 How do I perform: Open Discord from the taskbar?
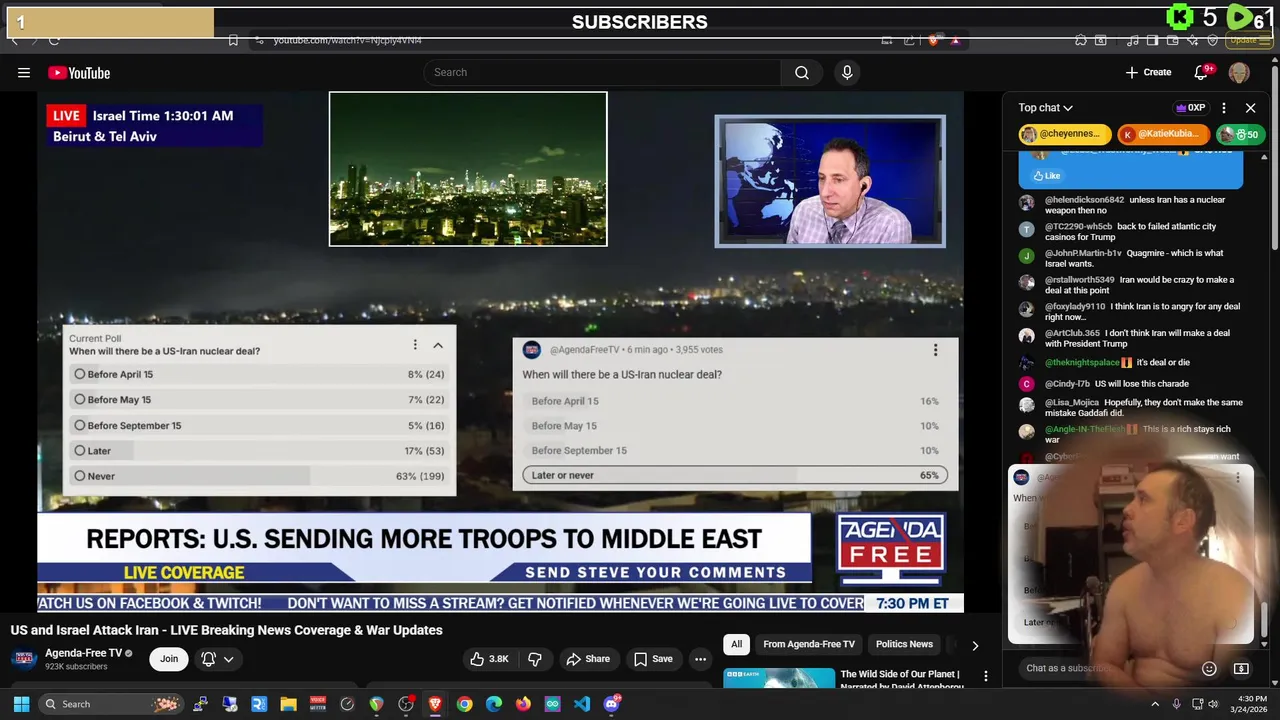coord(612,704)
